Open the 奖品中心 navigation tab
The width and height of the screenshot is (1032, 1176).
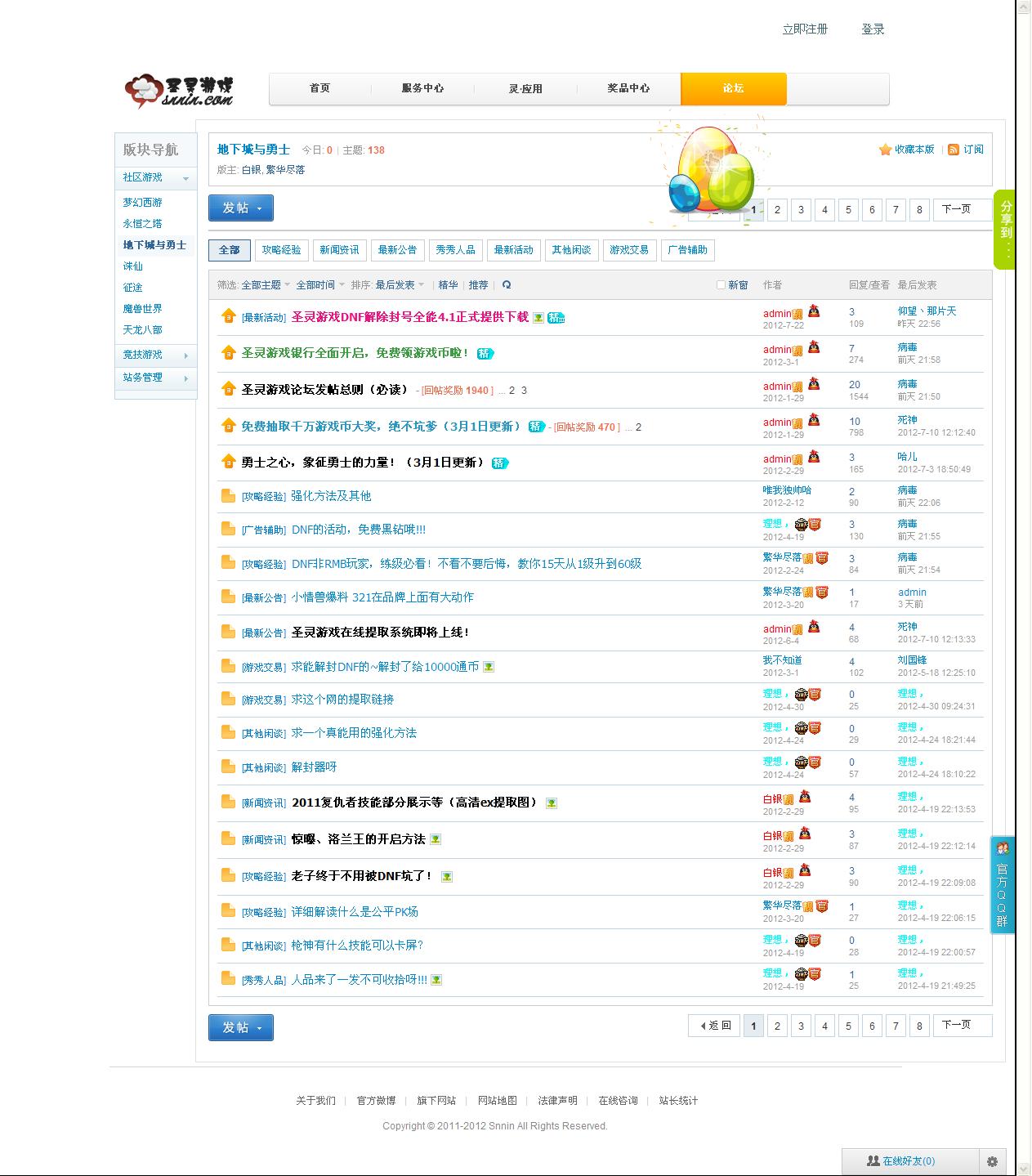coord(628,88)
